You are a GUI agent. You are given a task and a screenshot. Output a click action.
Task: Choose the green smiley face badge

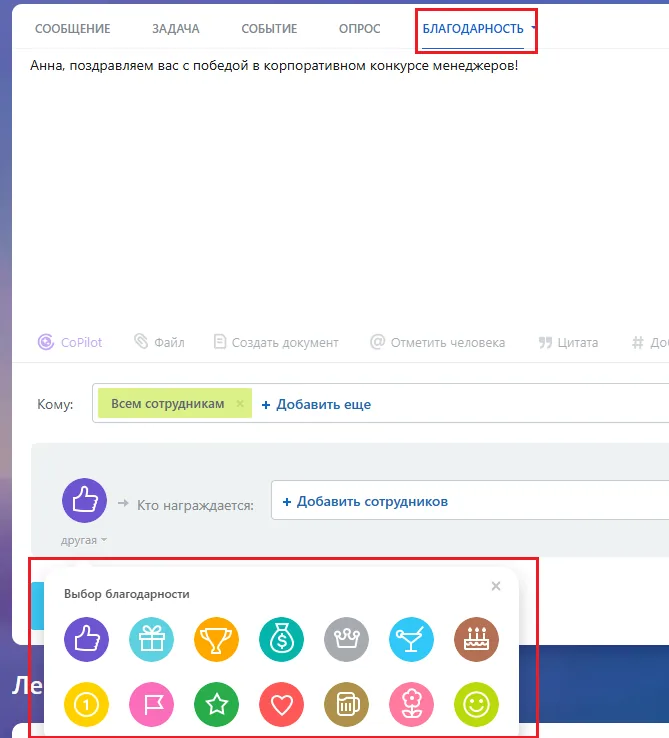[476, 705]
